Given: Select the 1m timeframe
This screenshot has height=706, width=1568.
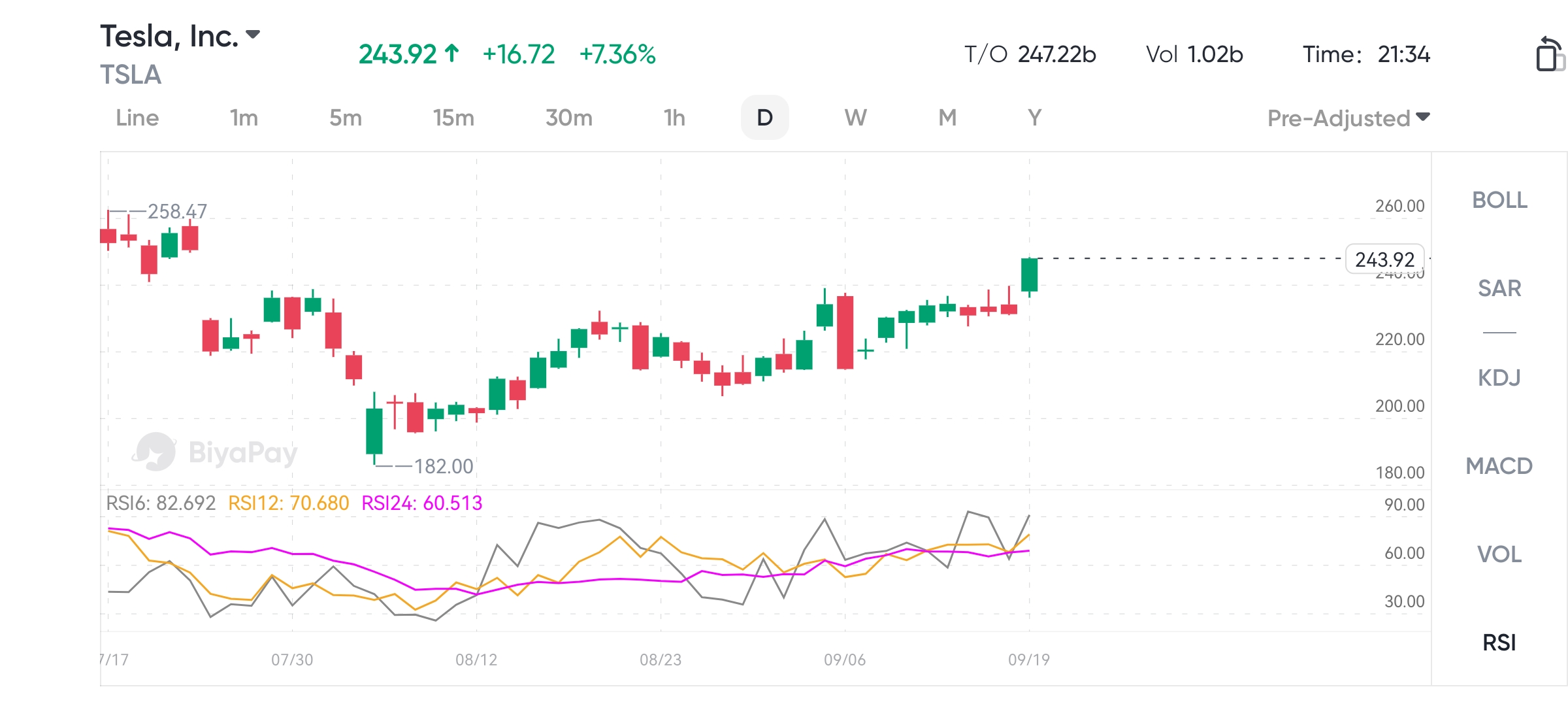Looking at the screenshot, I should 244,118.
